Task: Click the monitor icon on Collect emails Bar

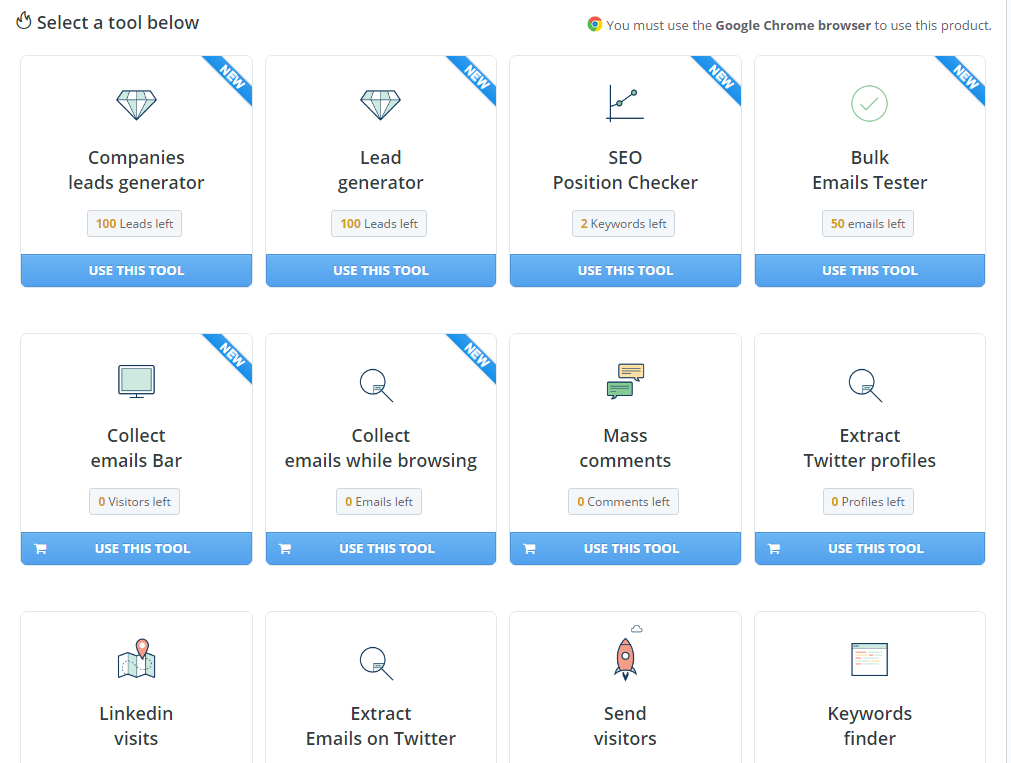Action: pos(136,381)
